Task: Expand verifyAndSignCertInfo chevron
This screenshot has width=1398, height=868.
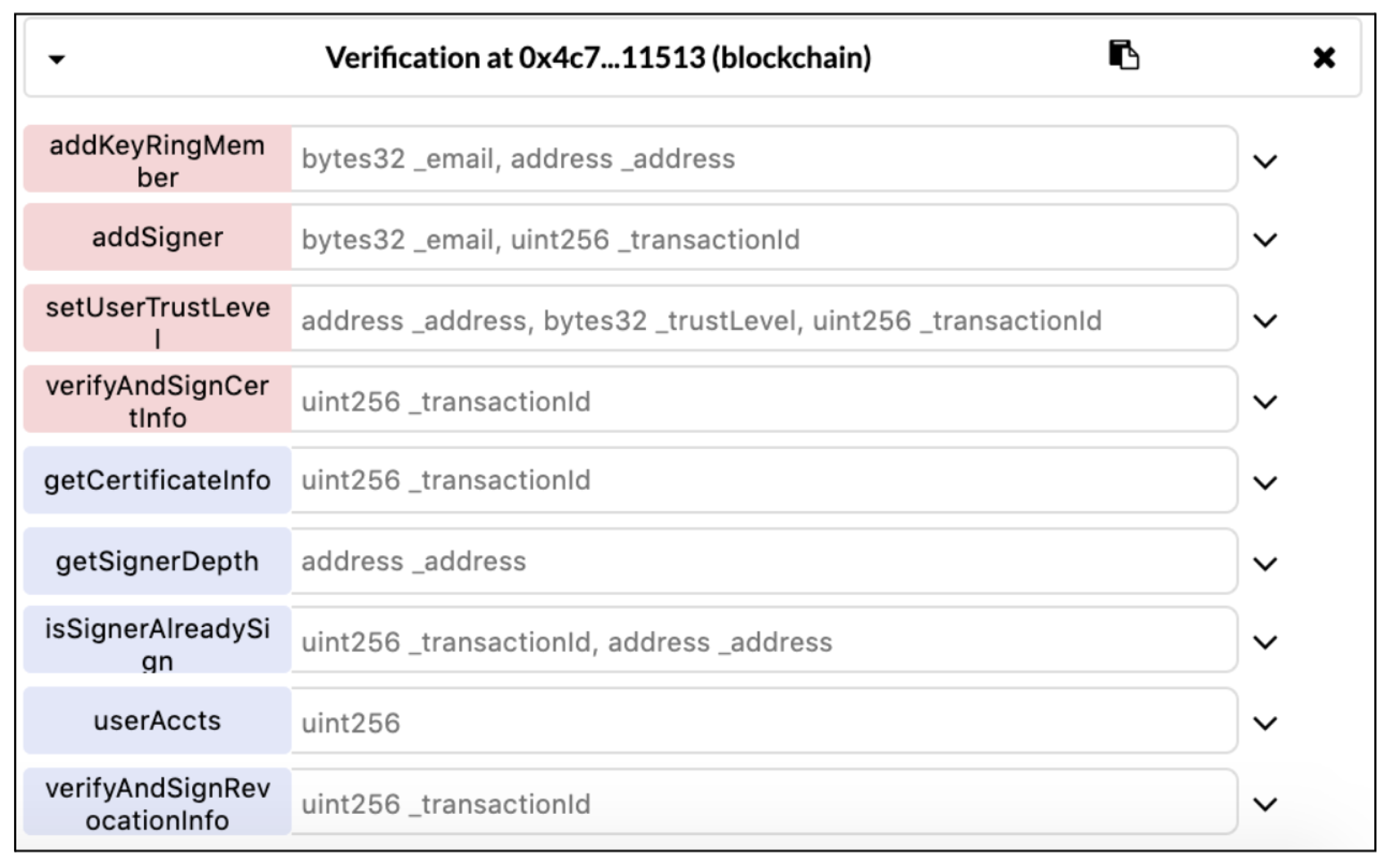Action: click(1265, 402)
